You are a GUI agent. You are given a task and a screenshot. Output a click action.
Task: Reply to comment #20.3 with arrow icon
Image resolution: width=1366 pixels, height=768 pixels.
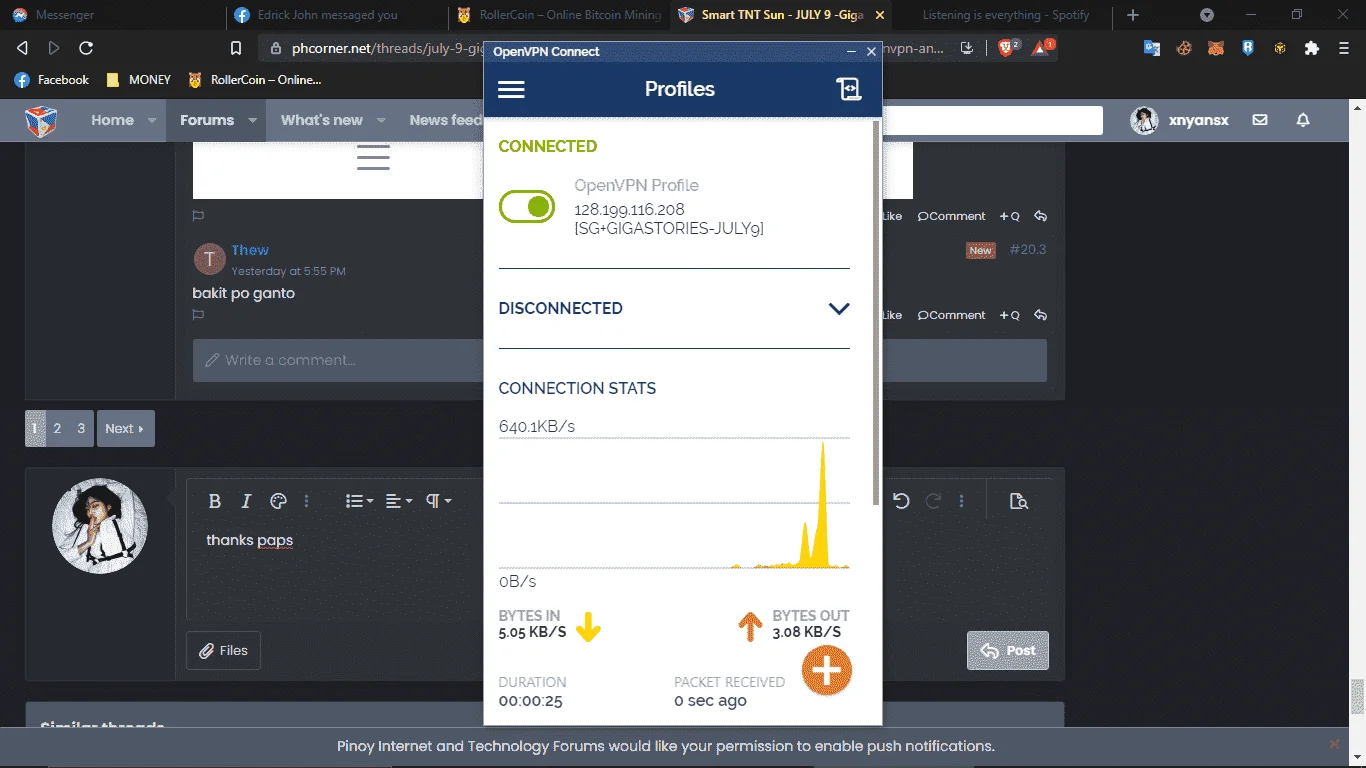[x=1040, y=315]
